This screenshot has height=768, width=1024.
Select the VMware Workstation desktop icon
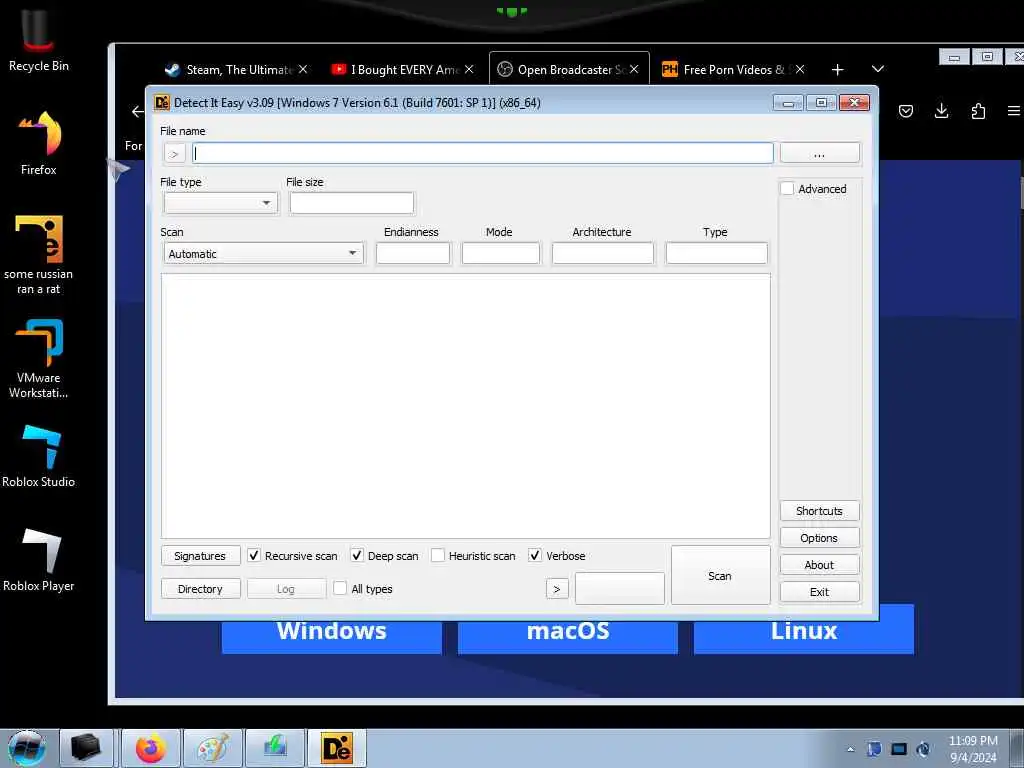pyautogui.click(x=39, y=358)
